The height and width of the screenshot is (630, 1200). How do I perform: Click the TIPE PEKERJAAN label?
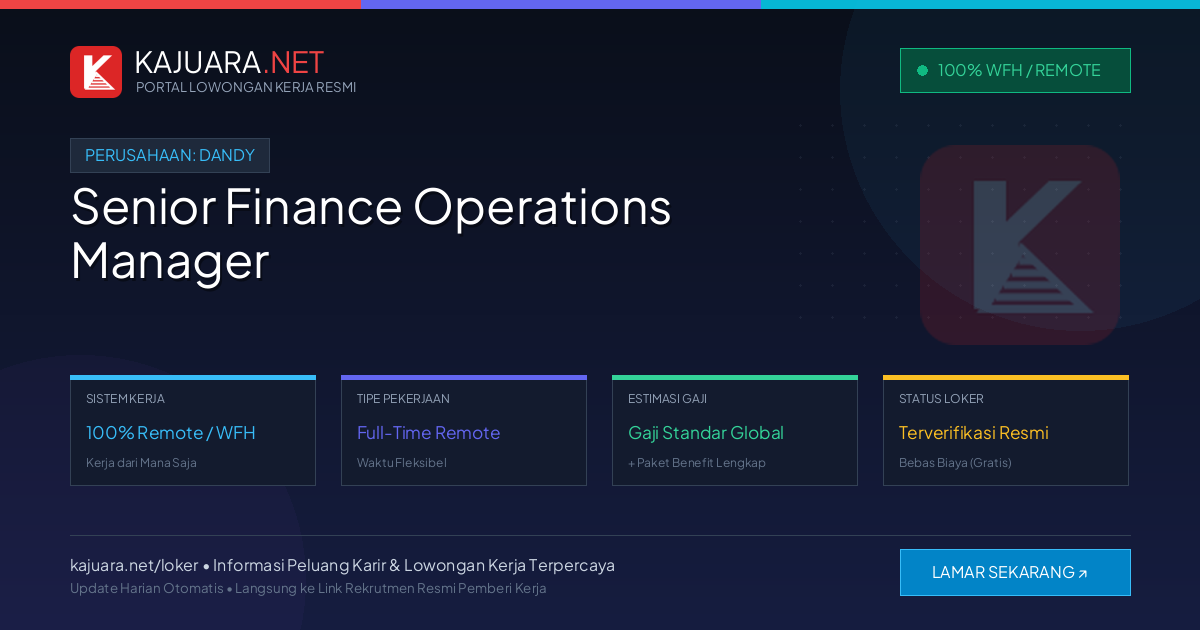(x=403, y=398)
